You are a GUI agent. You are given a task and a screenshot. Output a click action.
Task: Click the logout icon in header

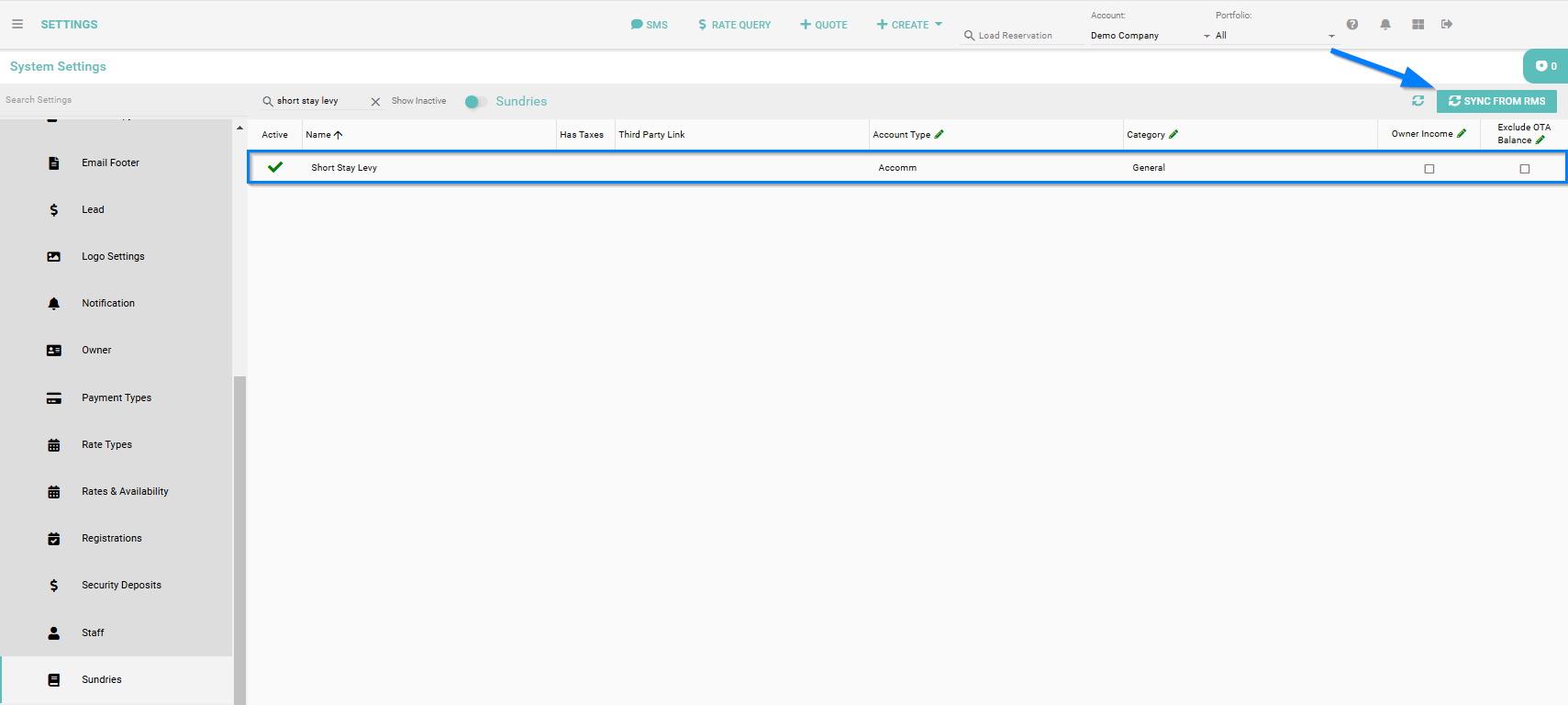1447,25
